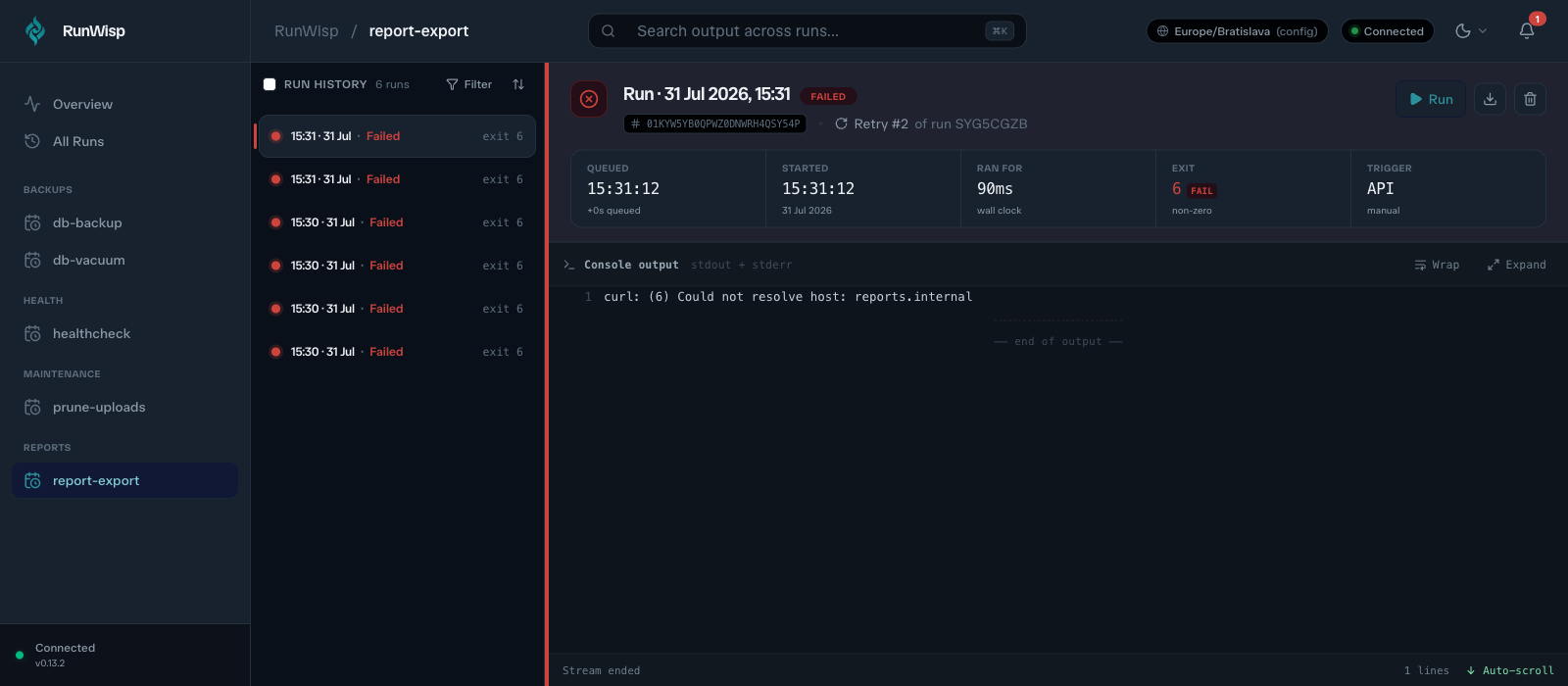Image resolution: width=1568 pixels, height=686 pixels.
Task: Focus the search output across runs field
Action: pyautogui.click(x=808, y=31)
